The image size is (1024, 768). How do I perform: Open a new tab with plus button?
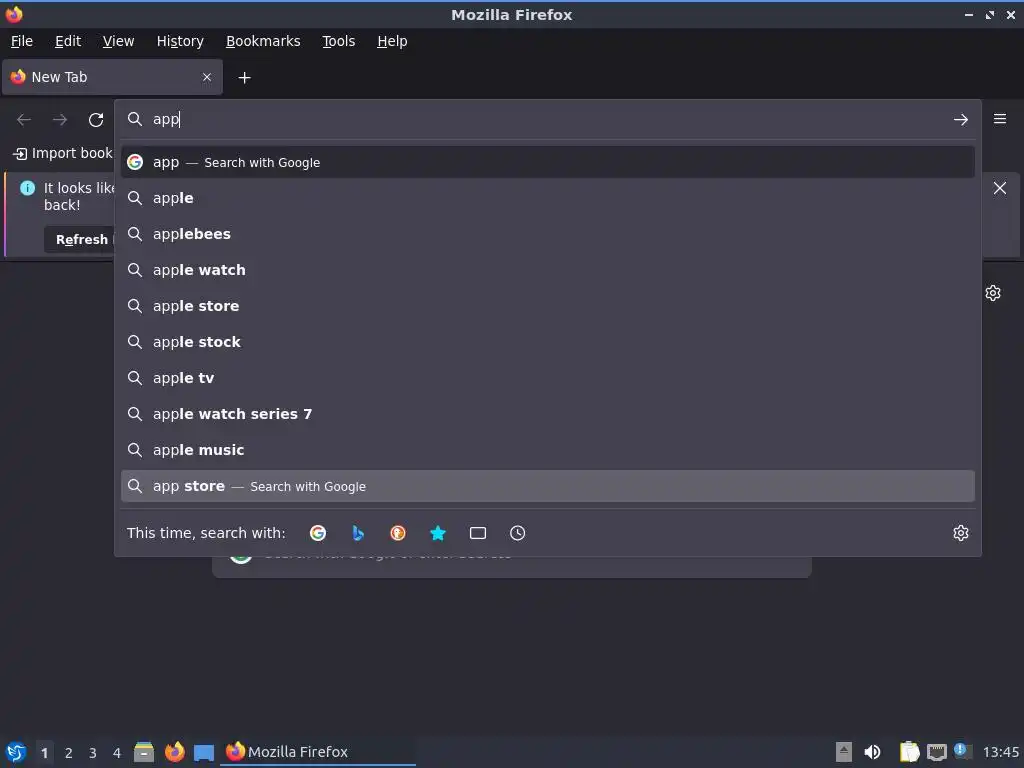tap(244, 78)
